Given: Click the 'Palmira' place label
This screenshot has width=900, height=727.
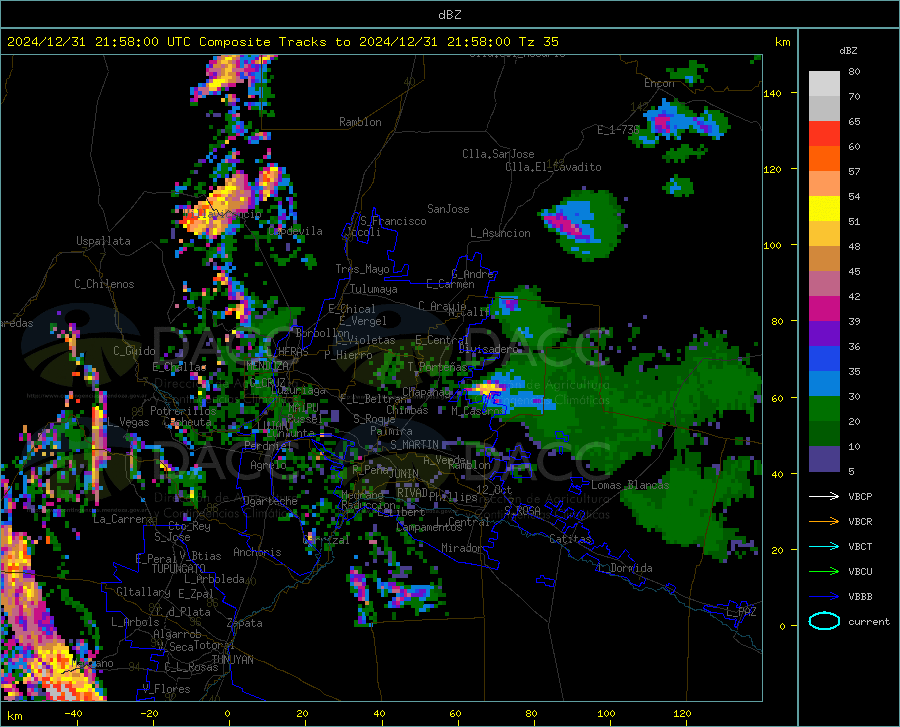Looking at the screenshot, I should [391, 431].
